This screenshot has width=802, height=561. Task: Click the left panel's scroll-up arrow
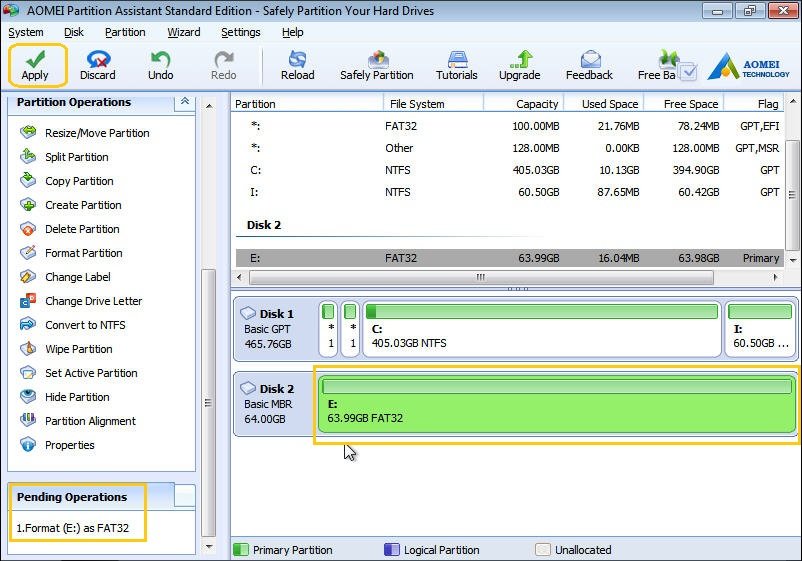coord(209,106)
